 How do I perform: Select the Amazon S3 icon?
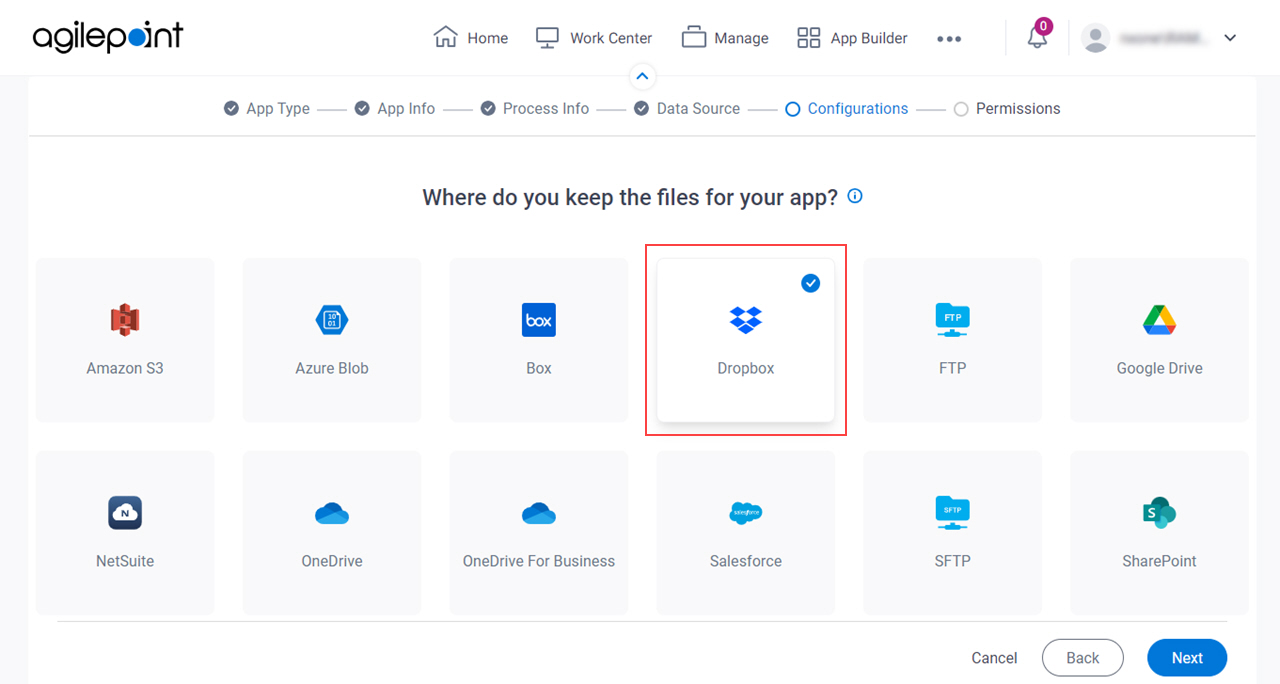point(125,320)
